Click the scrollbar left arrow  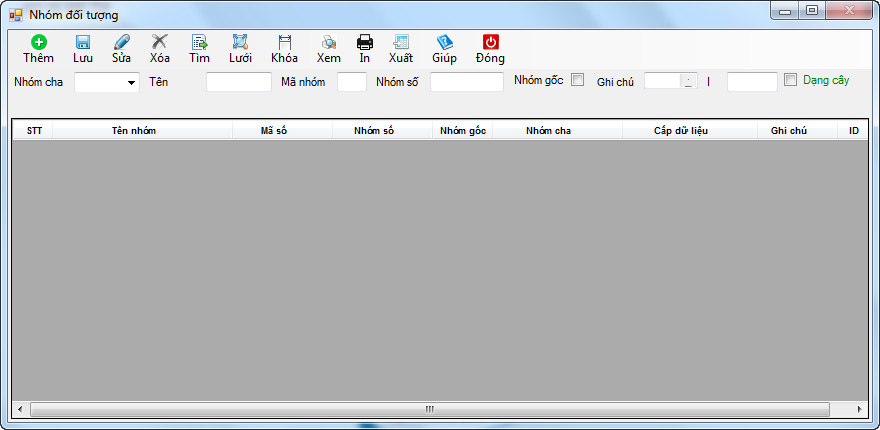[21, 409]
